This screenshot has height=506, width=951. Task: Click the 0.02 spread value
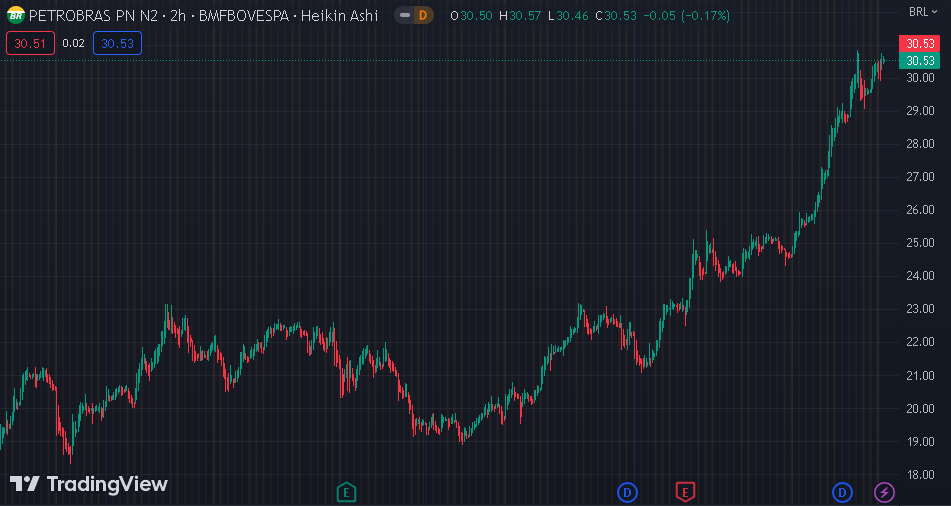[73, 43]
